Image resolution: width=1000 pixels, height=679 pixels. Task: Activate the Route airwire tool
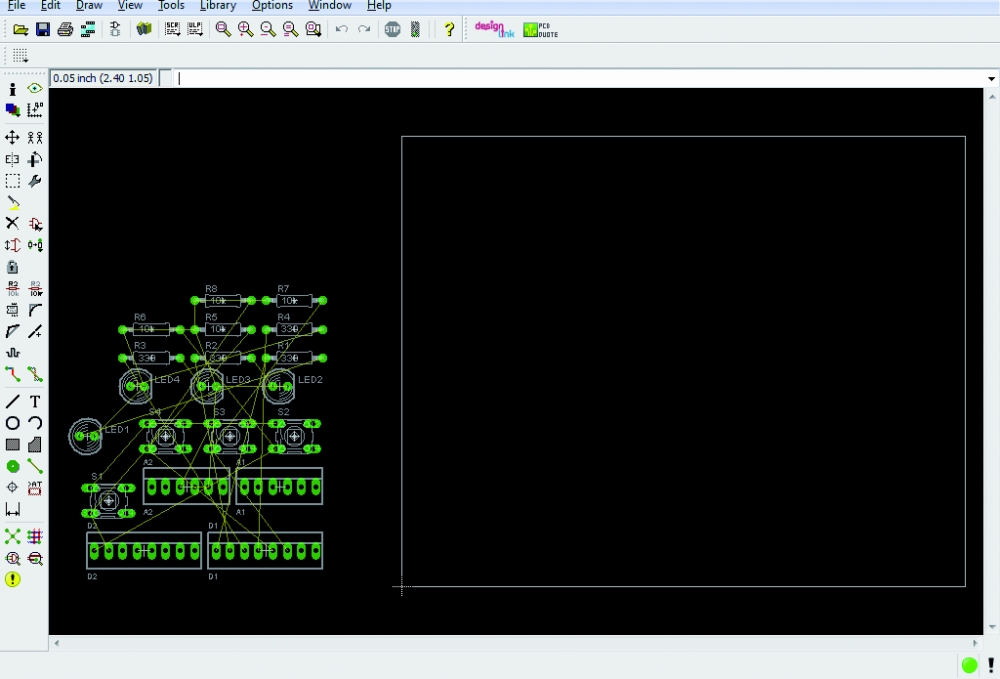pyautogui.click(x=12, y=374)
